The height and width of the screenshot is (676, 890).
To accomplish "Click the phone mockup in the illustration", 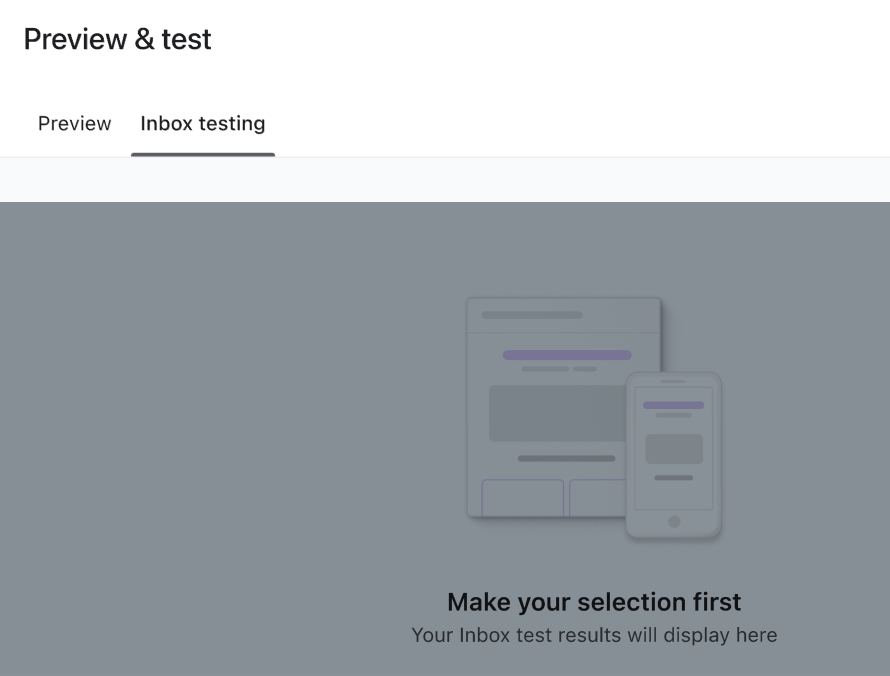I will tap(673, 455).
